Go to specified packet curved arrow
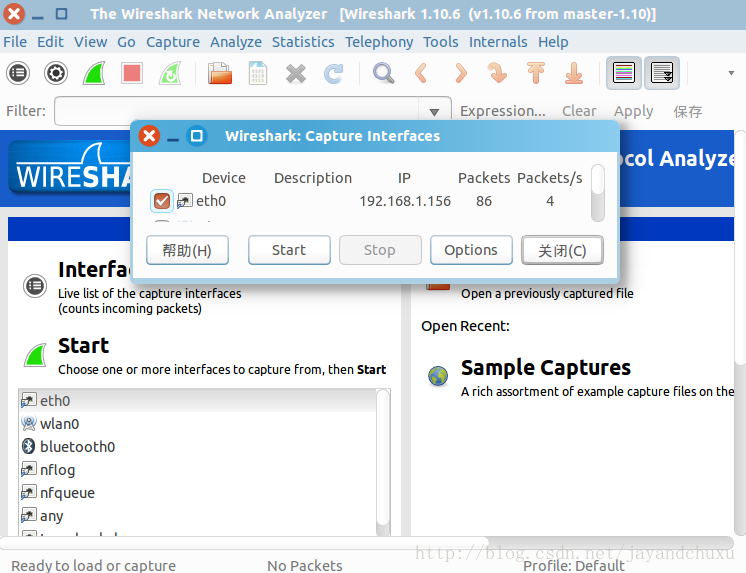 (498, 73)
